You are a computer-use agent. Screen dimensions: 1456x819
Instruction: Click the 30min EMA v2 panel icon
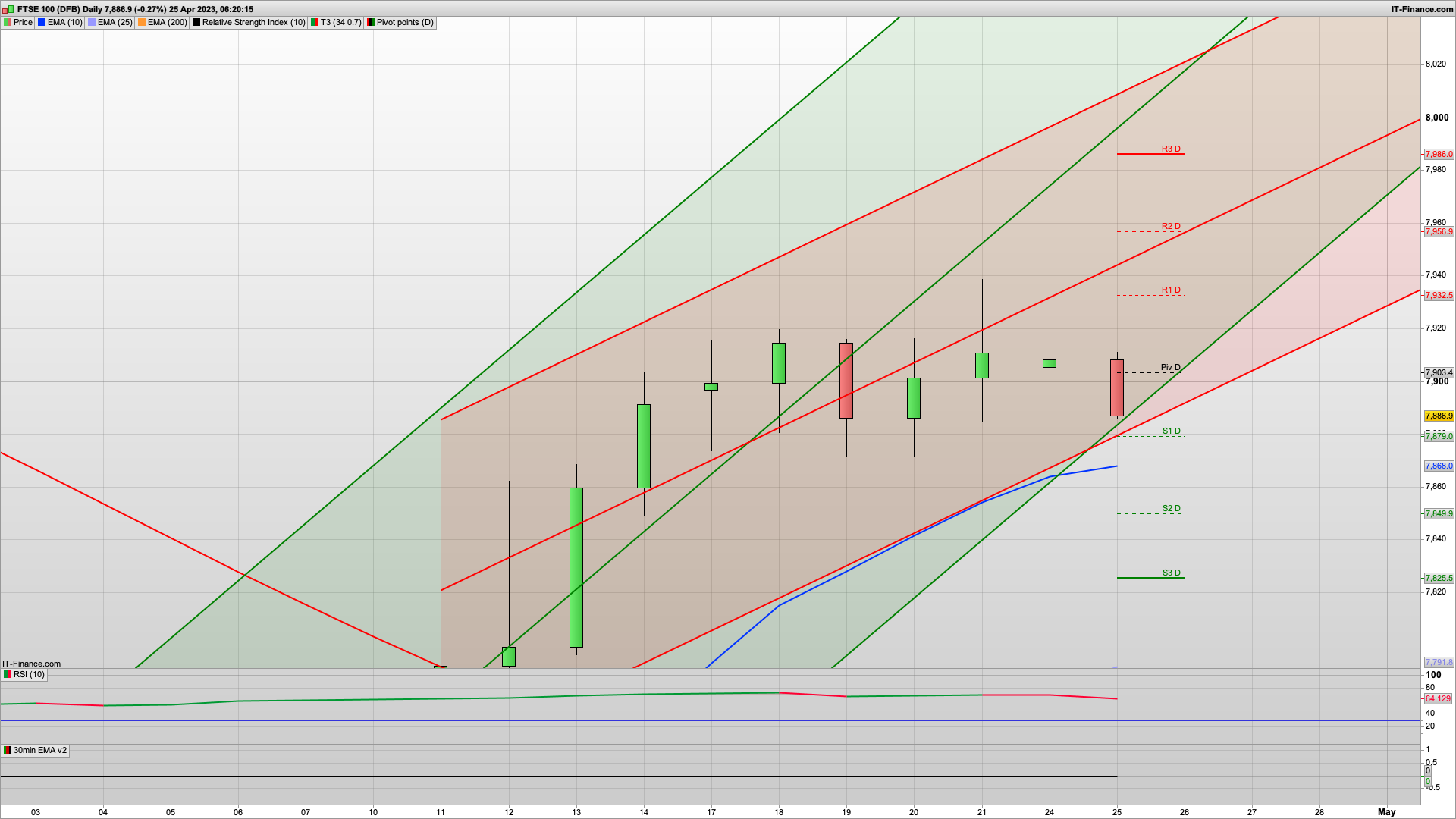tap(8, 750)
